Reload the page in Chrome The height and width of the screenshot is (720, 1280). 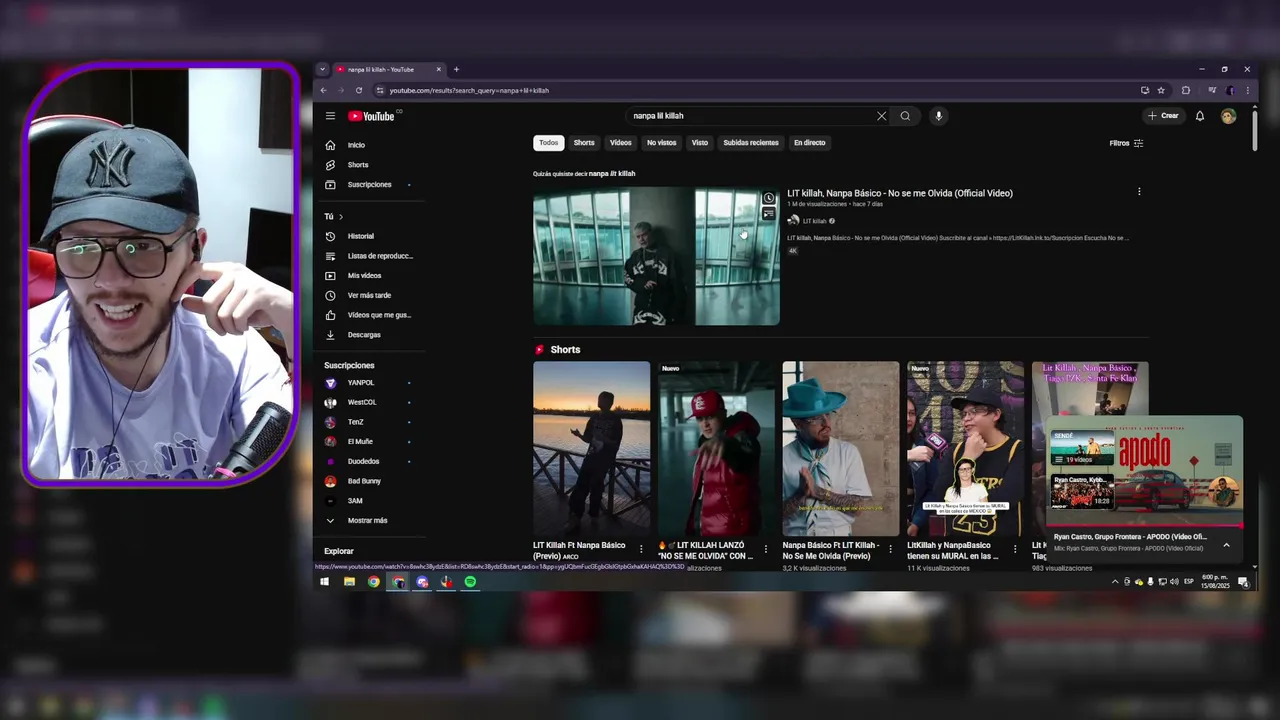pyautogui.click(x=358, y=90)
